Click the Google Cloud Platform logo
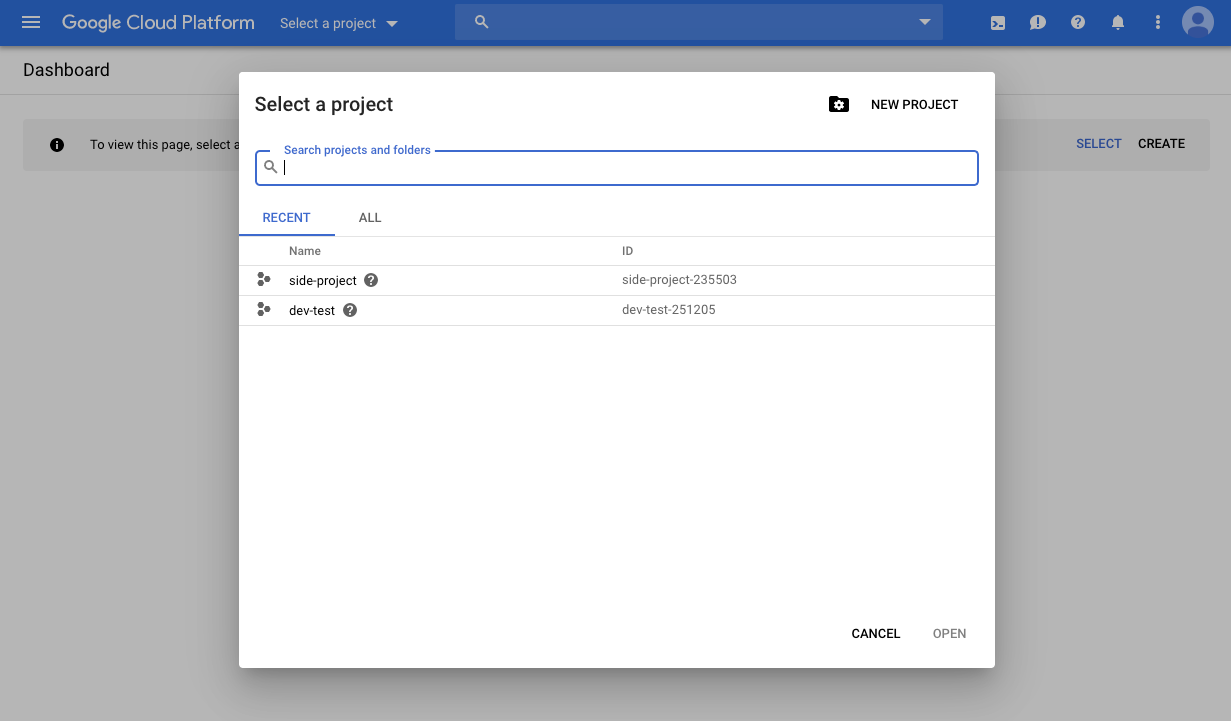The height and width of the screenshot is (721, 1231). pos(158,22)
